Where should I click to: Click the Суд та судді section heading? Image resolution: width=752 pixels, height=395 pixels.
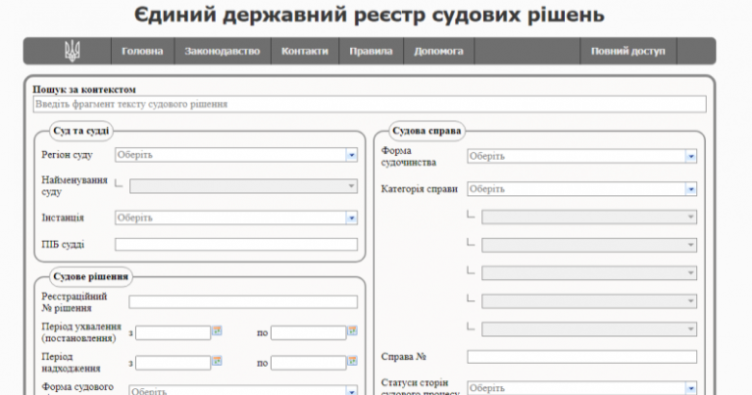pos(81,131)
